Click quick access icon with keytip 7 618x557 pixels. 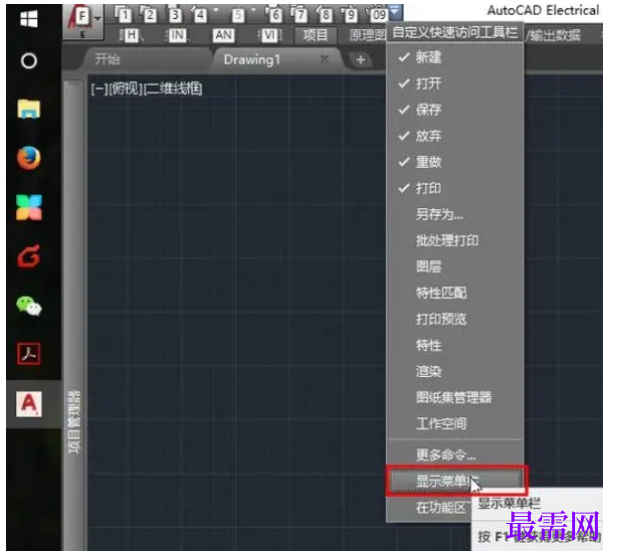pos(300,15)
